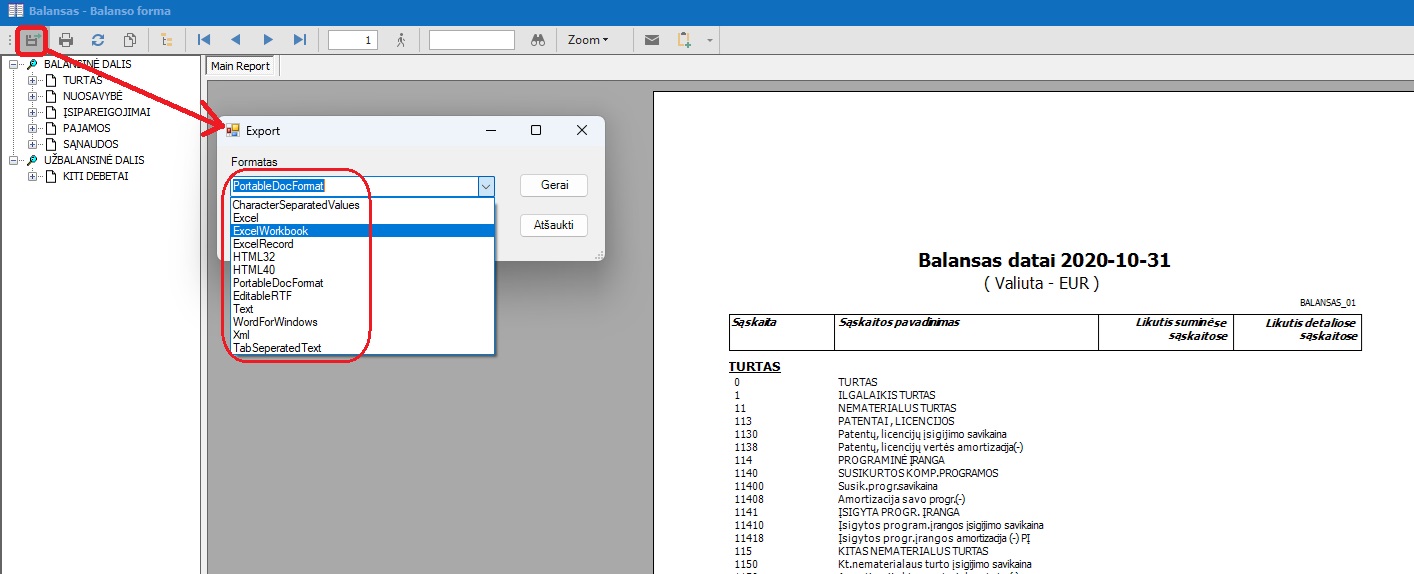Click the binoculars Find Text icon
Screen dimensions: 1414x574
(x=537, y=40)
